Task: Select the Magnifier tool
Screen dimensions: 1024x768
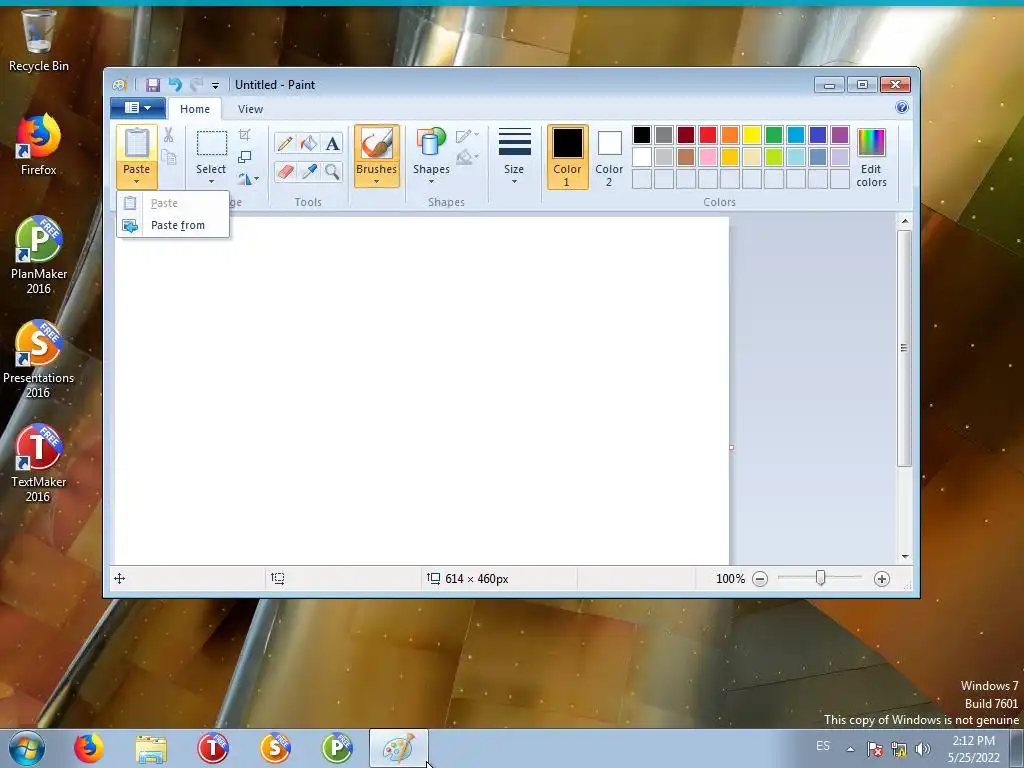Action: pos(332,172)
